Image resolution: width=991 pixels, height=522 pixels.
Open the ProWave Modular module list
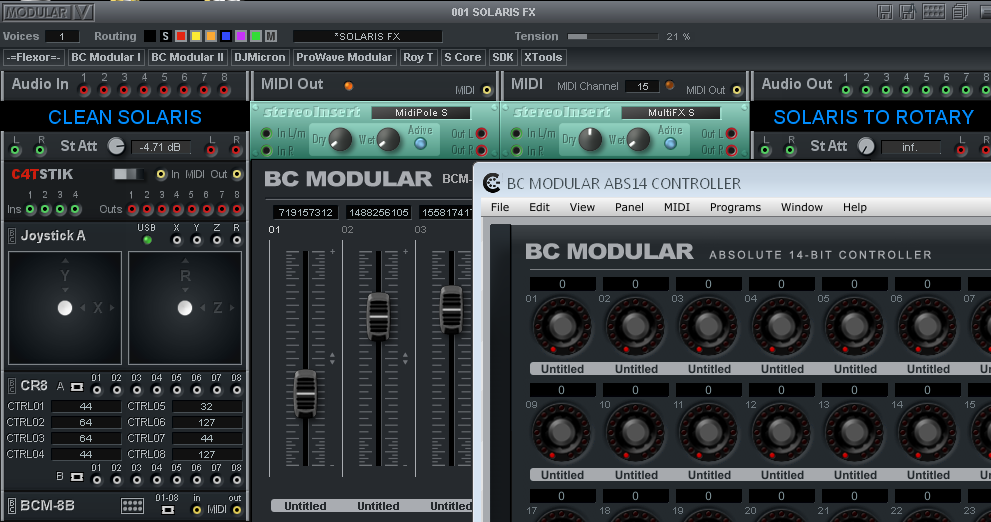pyautogui.click(x=344, y=57)
